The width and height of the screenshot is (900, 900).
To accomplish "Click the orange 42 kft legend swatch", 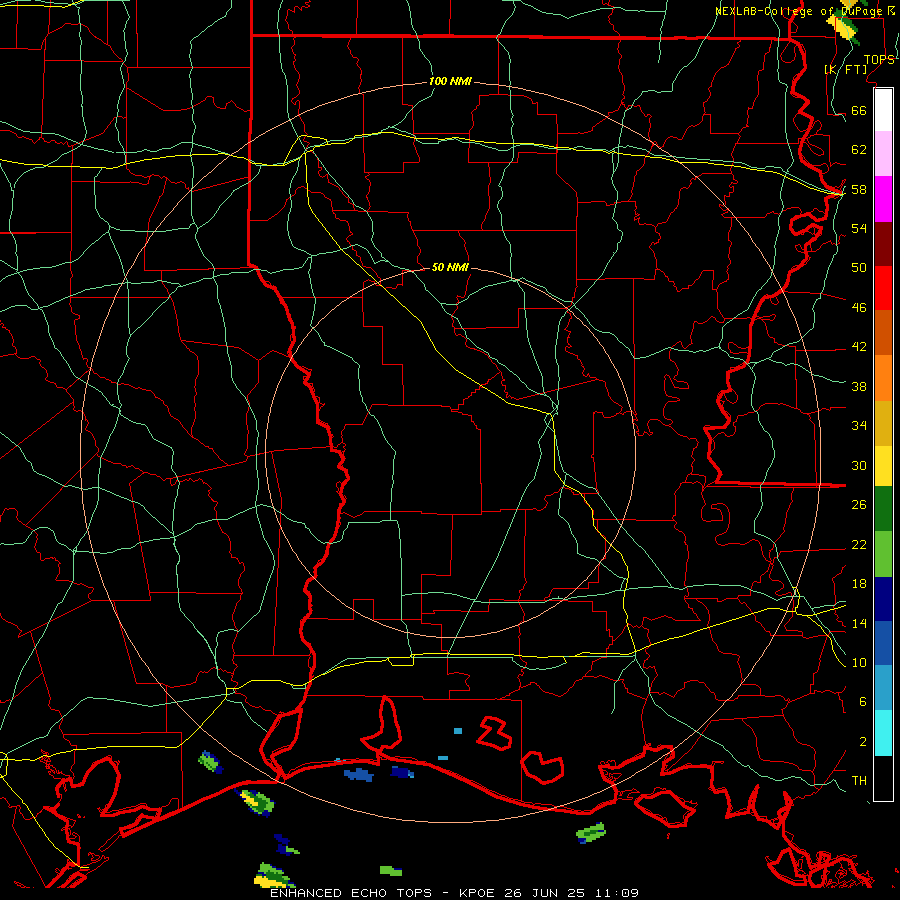I will (883, 378).
